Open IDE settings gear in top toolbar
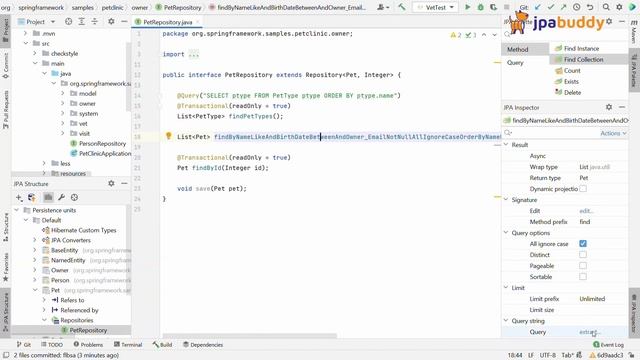The height and width of the screenshot is (360, 640). coord(619,7)
